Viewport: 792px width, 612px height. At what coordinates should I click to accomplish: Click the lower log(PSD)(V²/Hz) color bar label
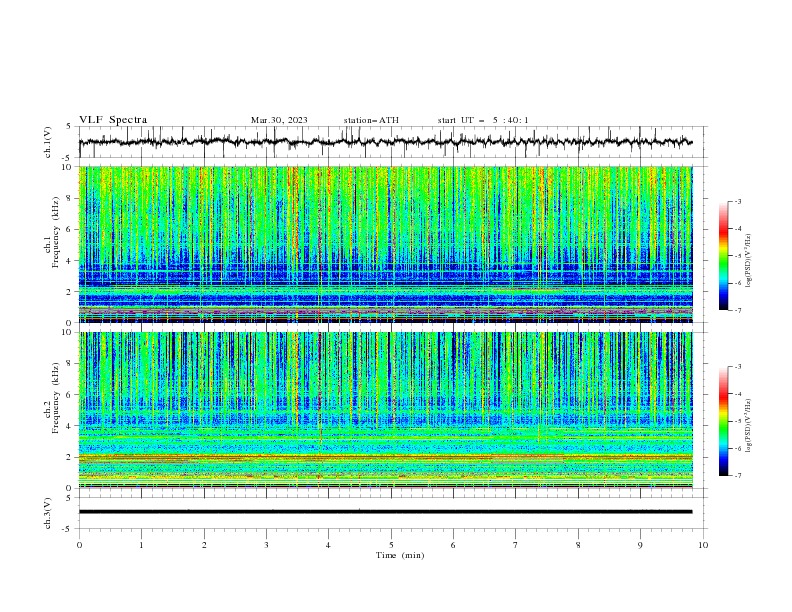coord(748,426)
